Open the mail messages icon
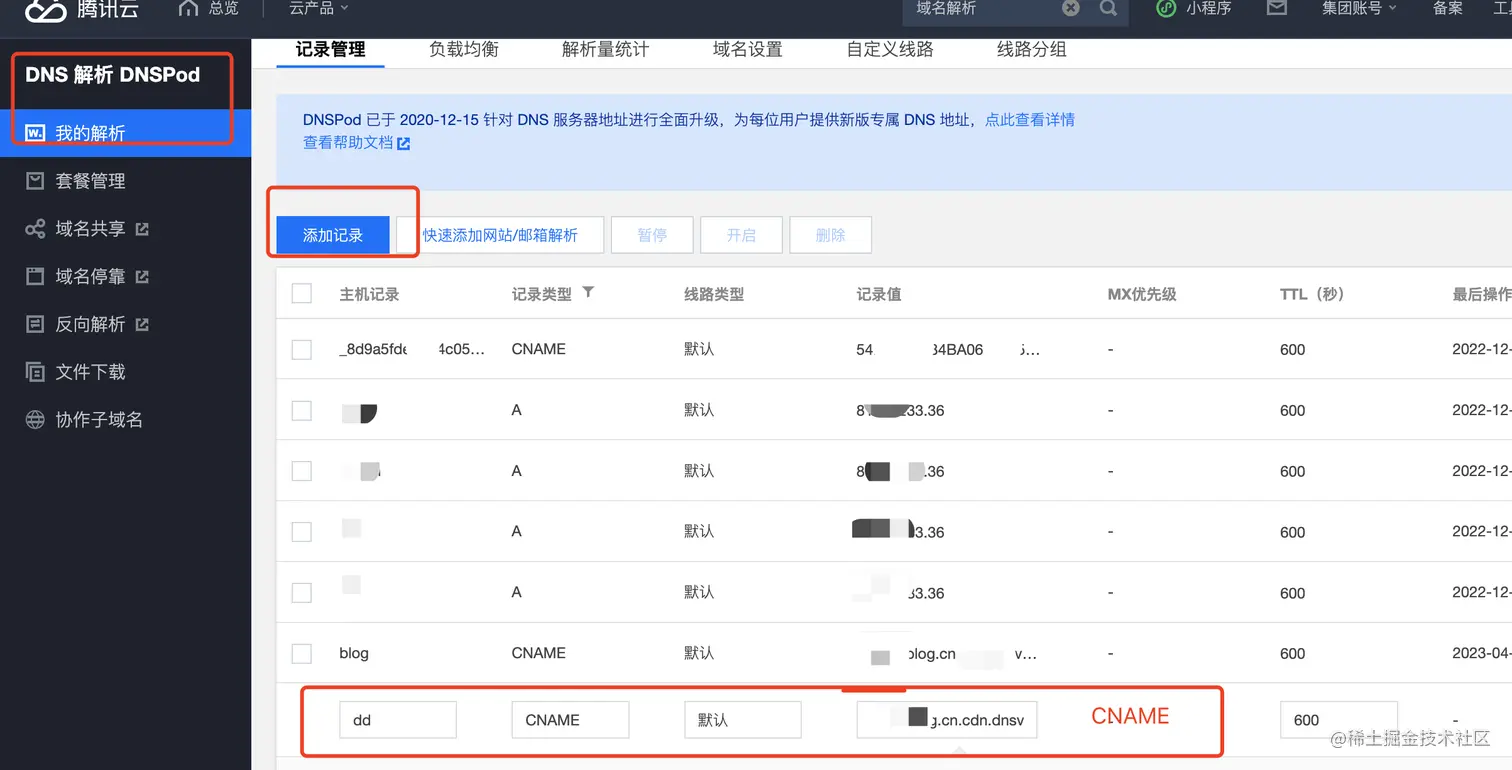This screenshot has height=770, width=1512. click(x=1276, y=8)
